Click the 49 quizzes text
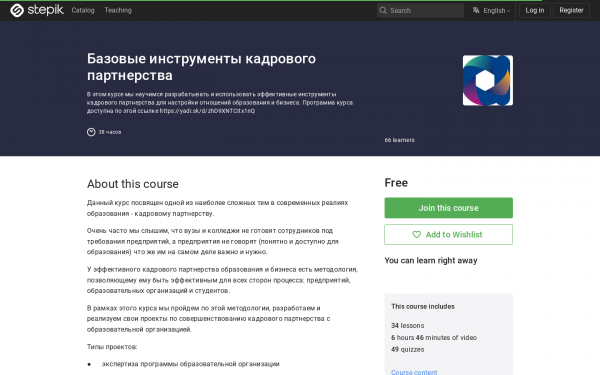Screen dimensions: 600x375 (408, 349)
